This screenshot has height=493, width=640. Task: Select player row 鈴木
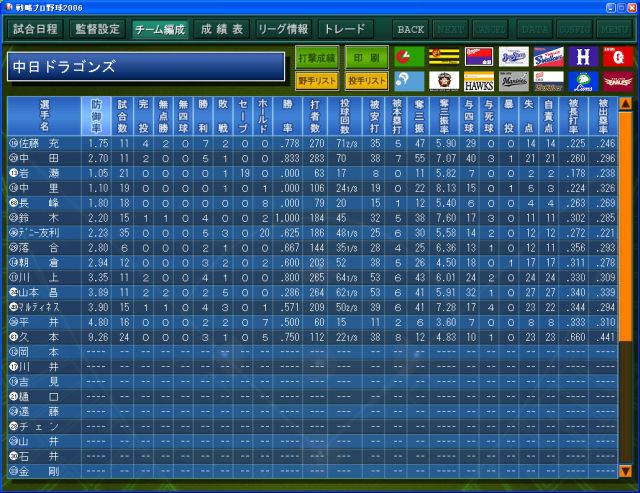tap(312, 218)
